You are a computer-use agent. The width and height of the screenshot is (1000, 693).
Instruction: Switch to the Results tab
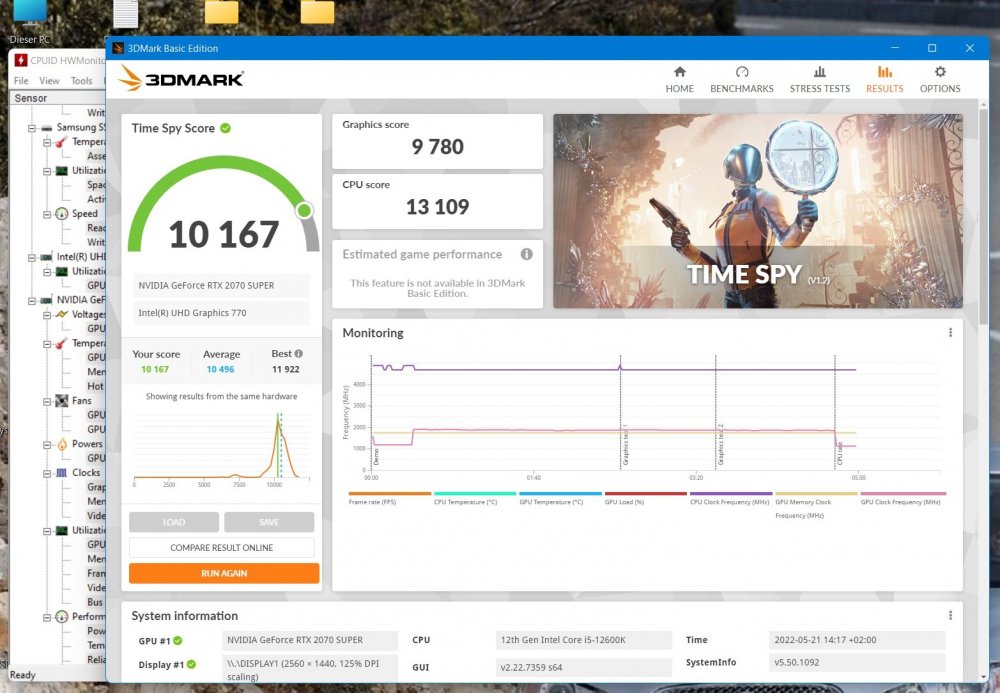pyautogui.click(x=884, y=79)
